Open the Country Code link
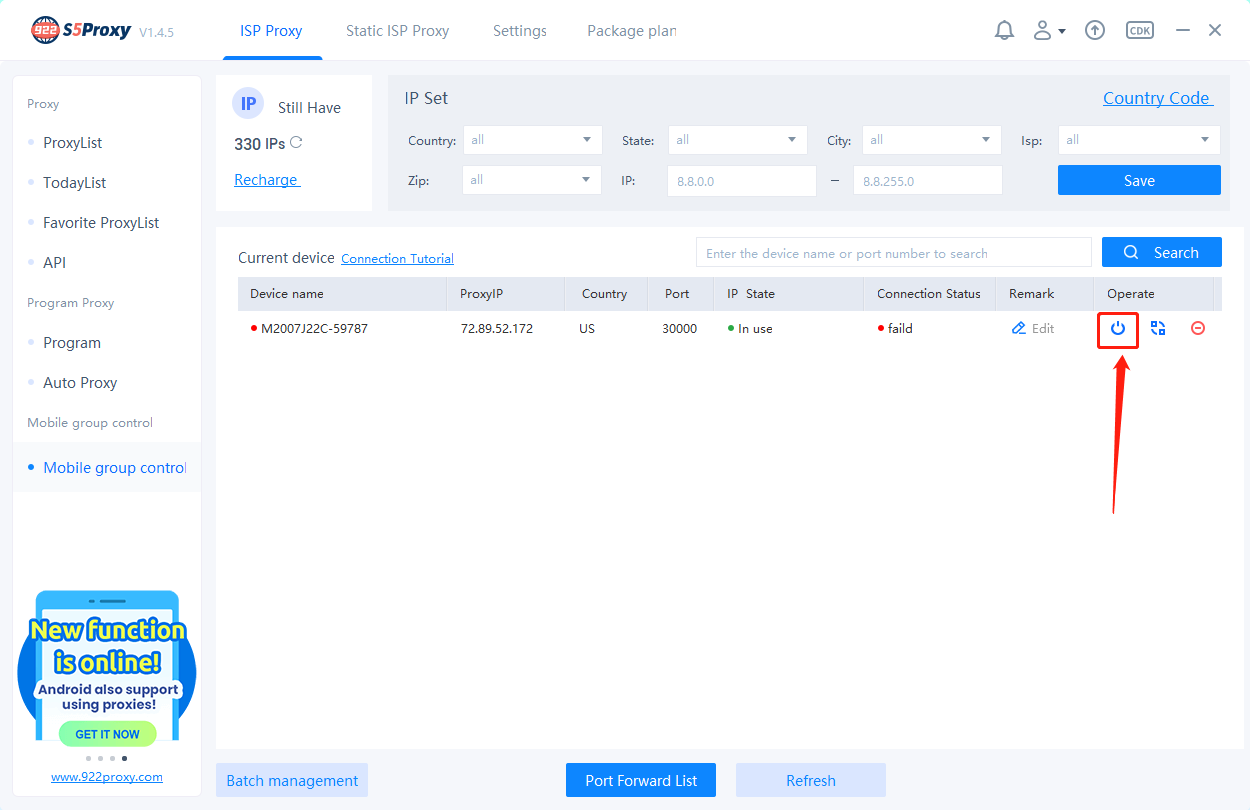Screen dimensions: 1250x810 pyautogui.click(x=1157, y=98)
